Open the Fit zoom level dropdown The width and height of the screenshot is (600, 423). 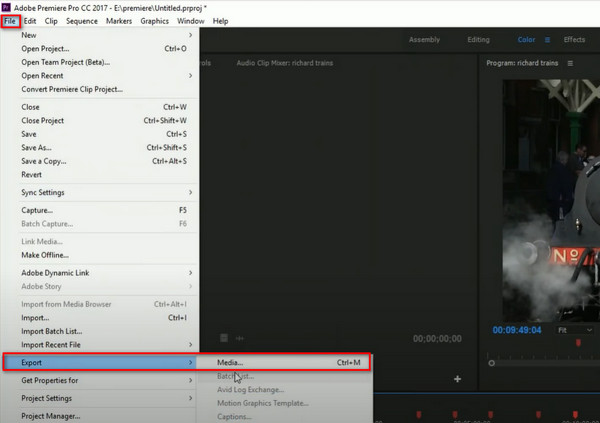click(575, 330)
